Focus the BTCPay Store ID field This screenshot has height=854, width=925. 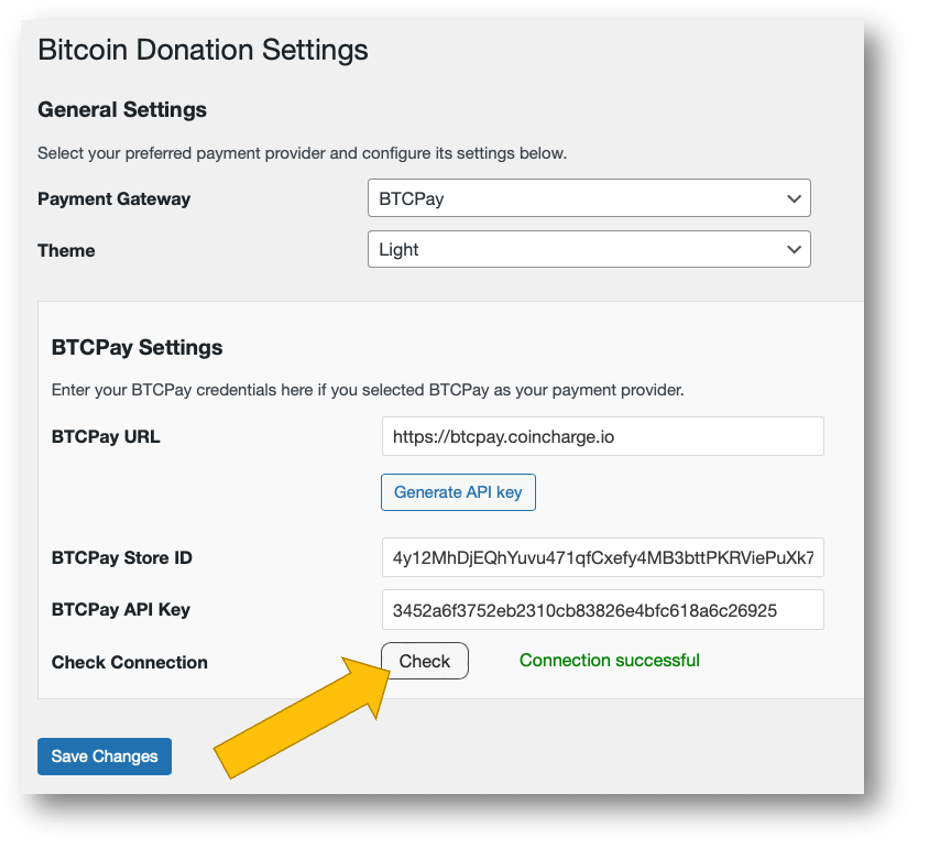[602, 558]
